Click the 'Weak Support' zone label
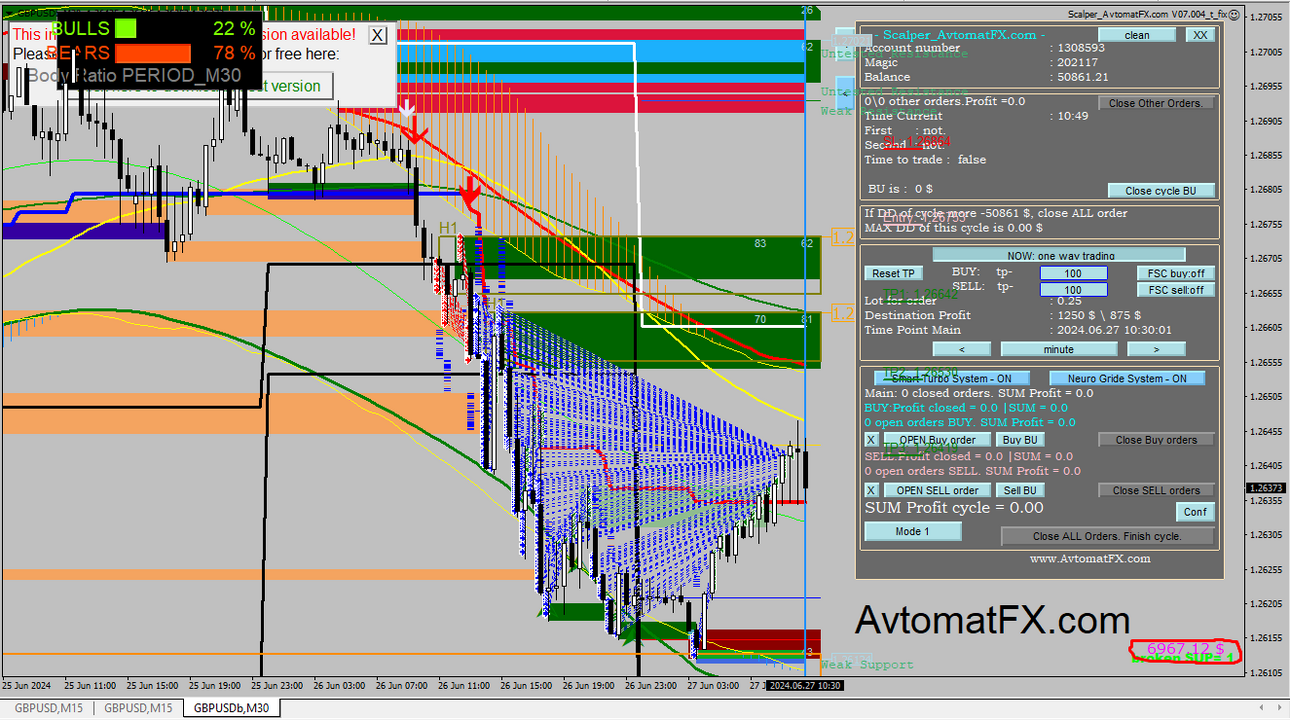This screenshot has height=720, width=1290. [867, 665]
